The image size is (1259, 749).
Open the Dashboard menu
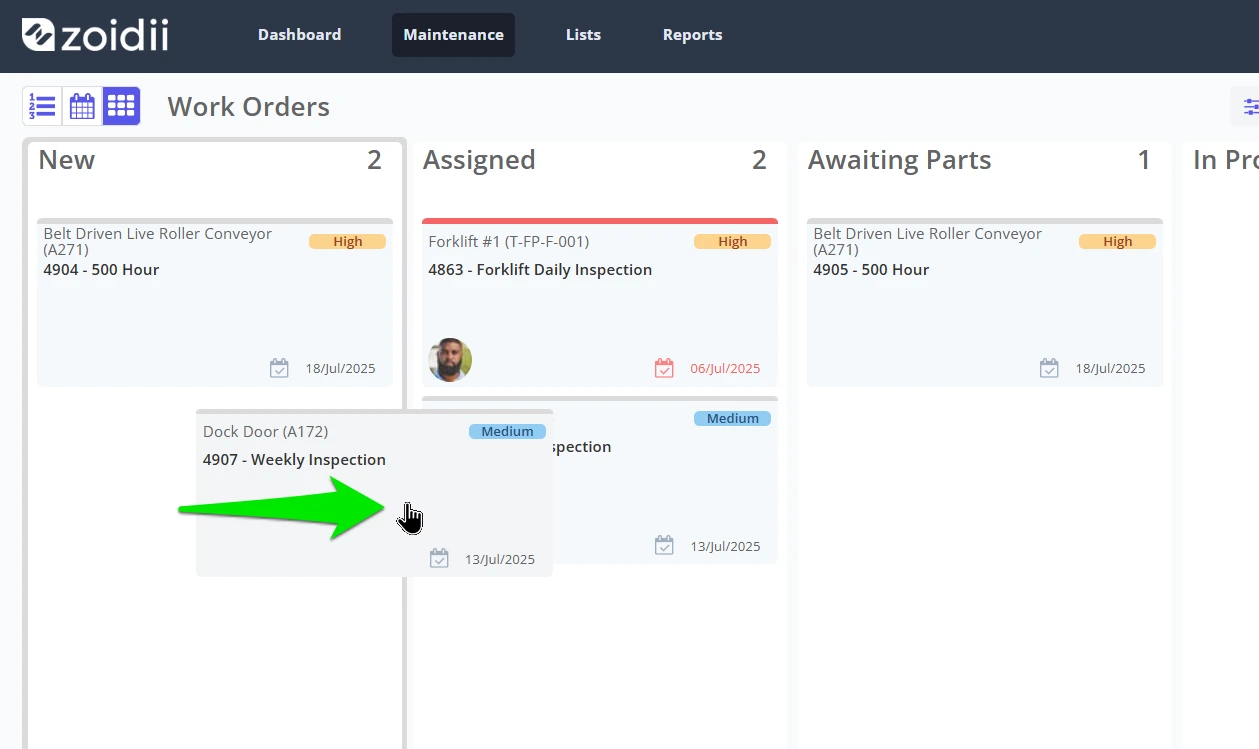point(299,35)
